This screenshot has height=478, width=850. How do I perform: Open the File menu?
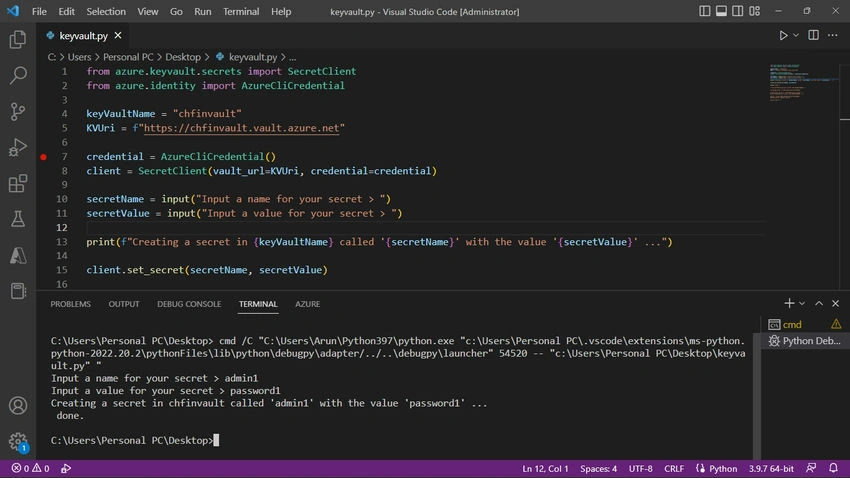point(39,11)
